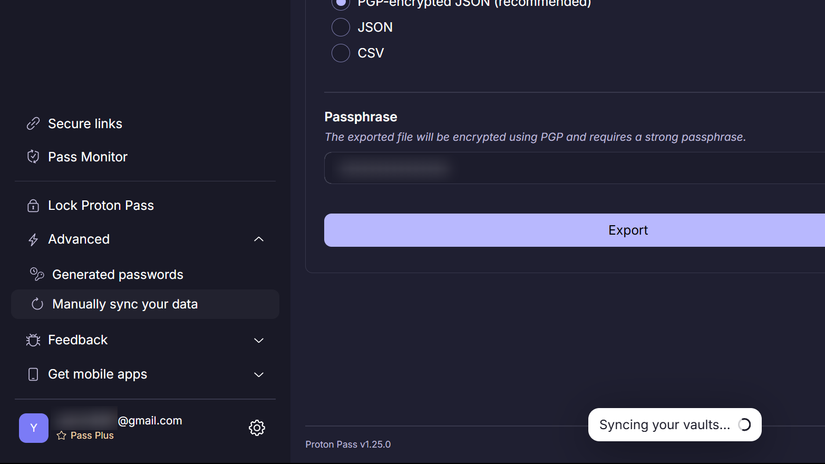Screen dimensions: 825x464
Task: Click the manual sync circular arrow icon
Action: (x=37, y=304)
